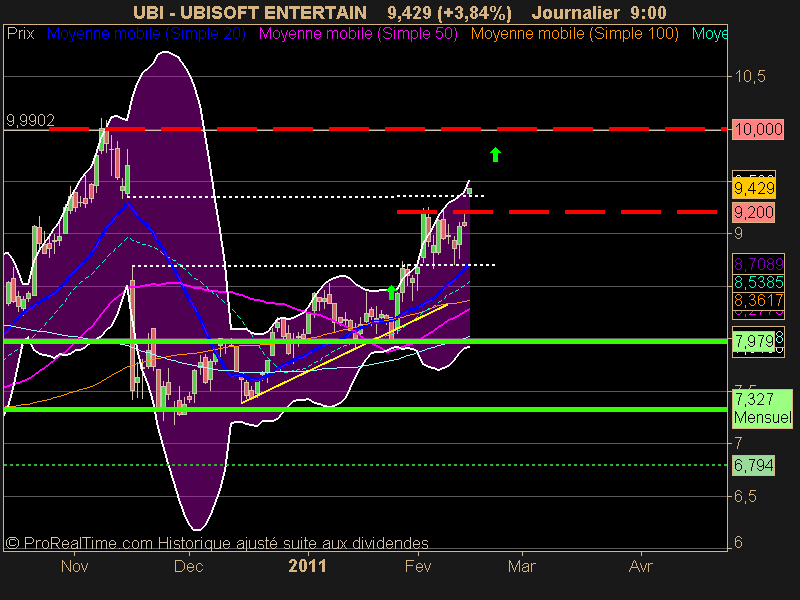Click the 7,979 green level label
Screen dimensions: 800x600
(754, 340)
